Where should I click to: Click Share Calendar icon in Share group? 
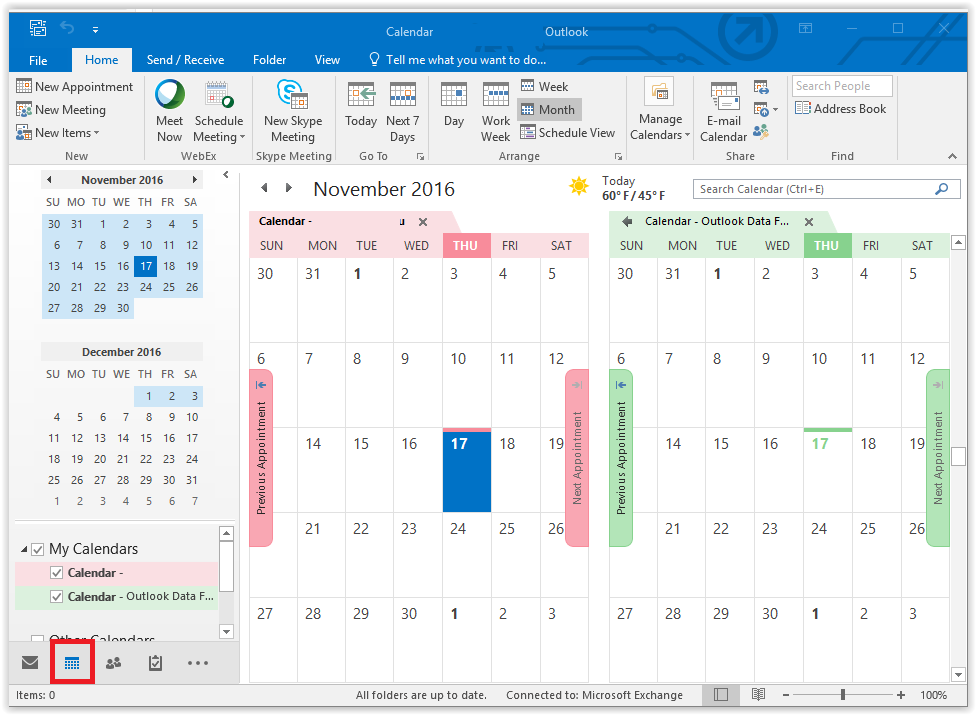click(x=761, y=87)
